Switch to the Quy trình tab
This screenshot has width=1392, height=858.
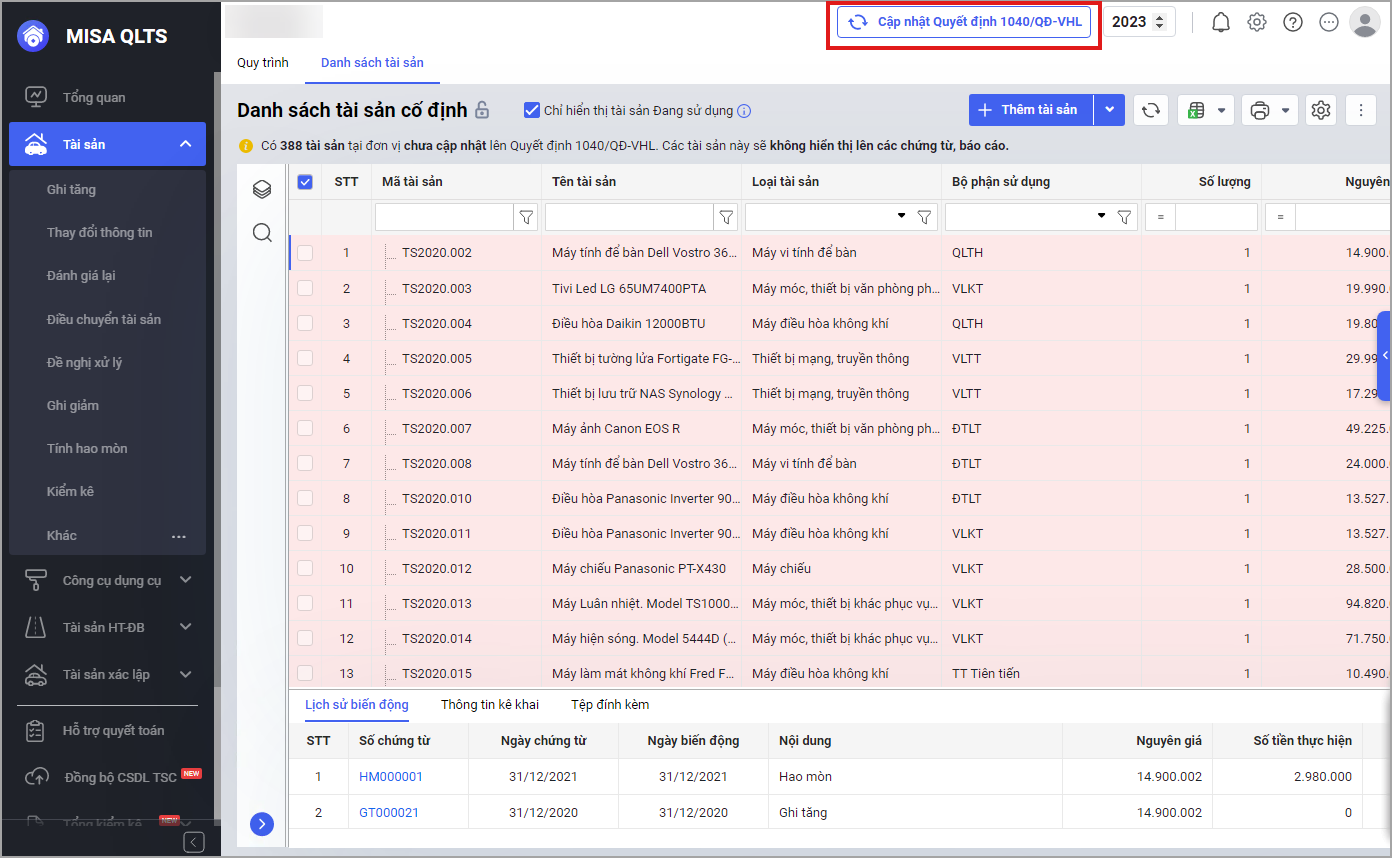tap(262, 62)
